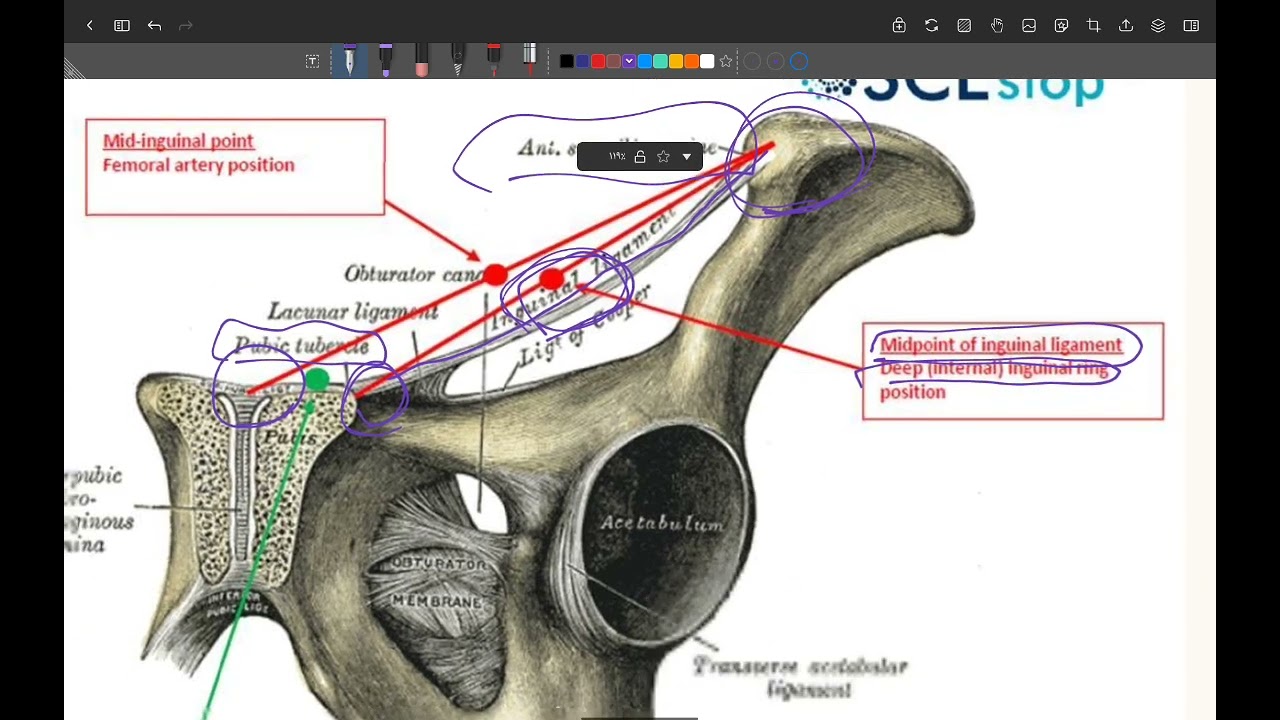Pick the red color swatch
1280x720 pixels.
pyautogui.click(x=598, y=62)
